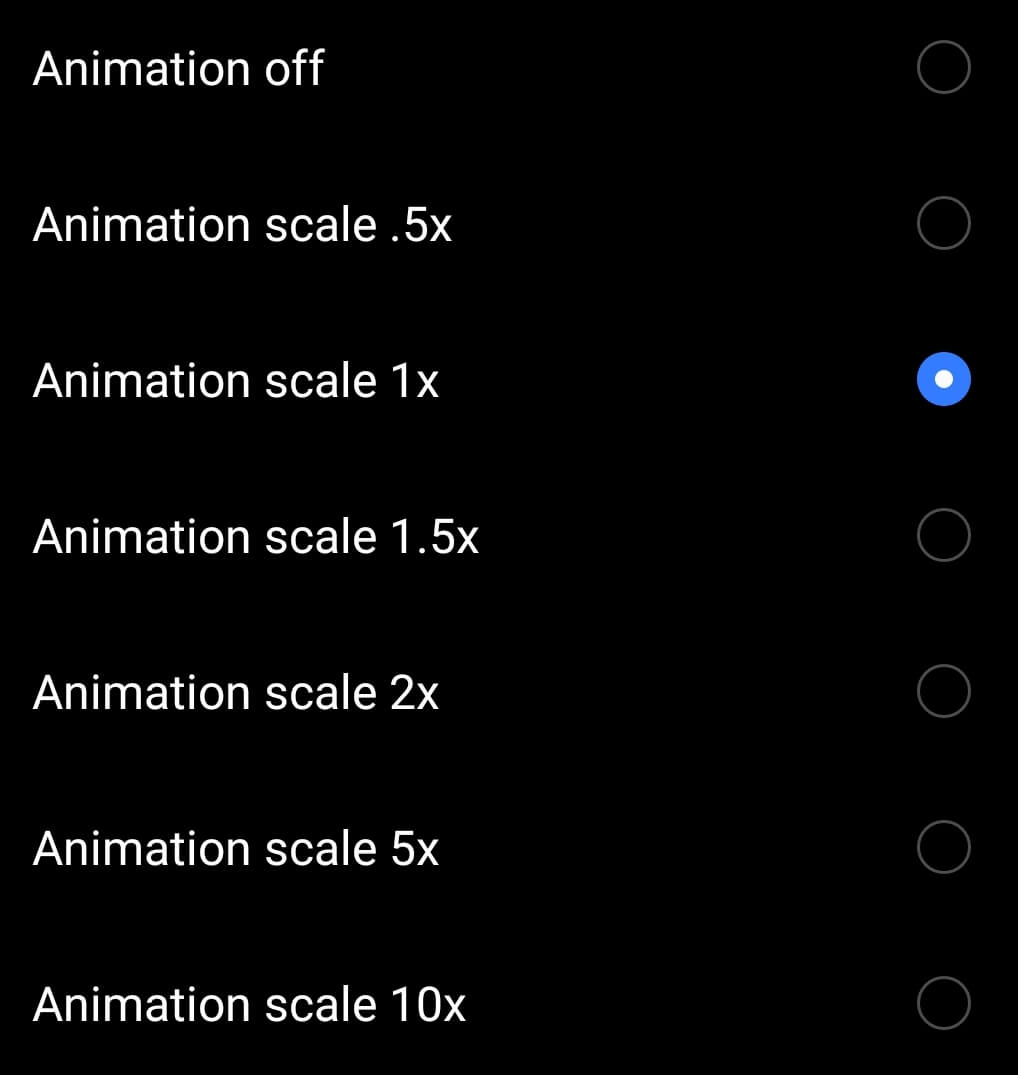Choose five-times scale via the 5x circle
This screenshot has width=1018, height=1075.
943,848
